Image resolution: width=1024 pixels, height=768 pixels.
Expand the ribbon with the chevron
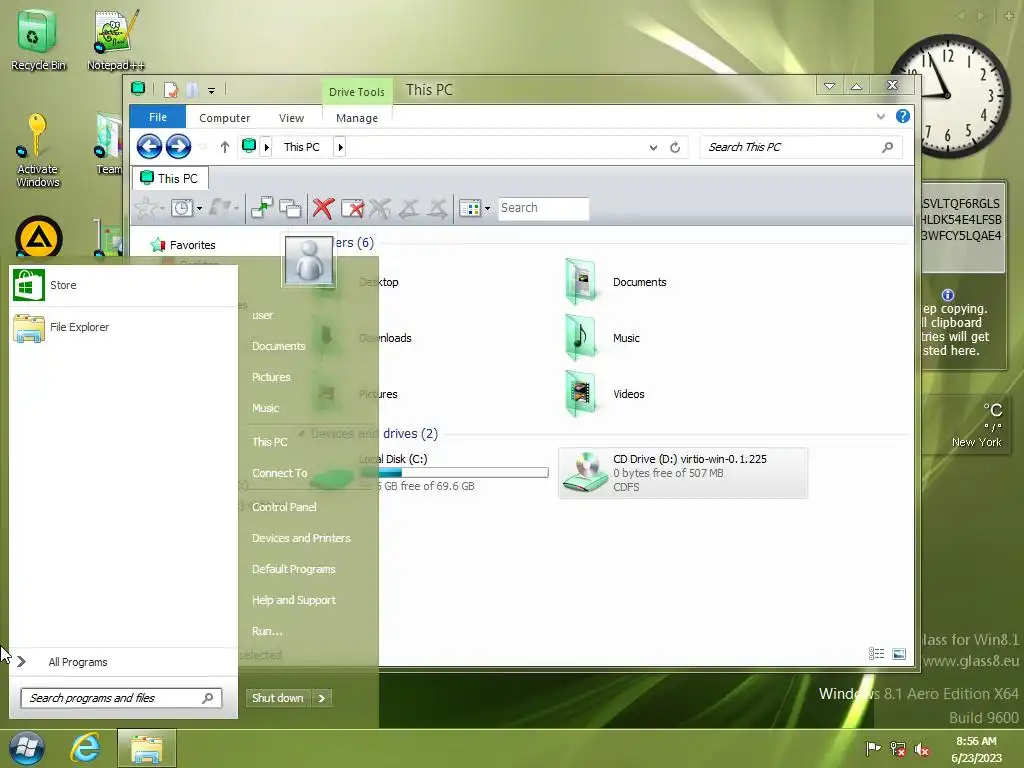[x=880, y=117]
